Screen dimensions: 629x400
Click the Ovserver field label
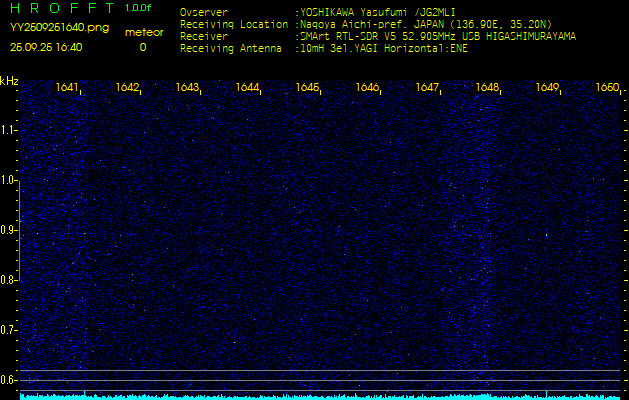204,12
